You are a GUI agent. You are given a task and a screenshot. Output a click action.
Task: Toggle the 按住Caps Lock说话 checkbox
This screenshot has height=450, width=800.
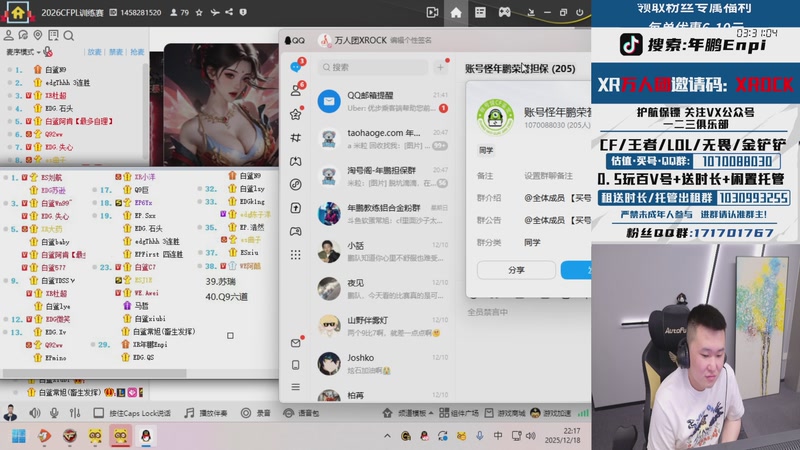[98, 413]
